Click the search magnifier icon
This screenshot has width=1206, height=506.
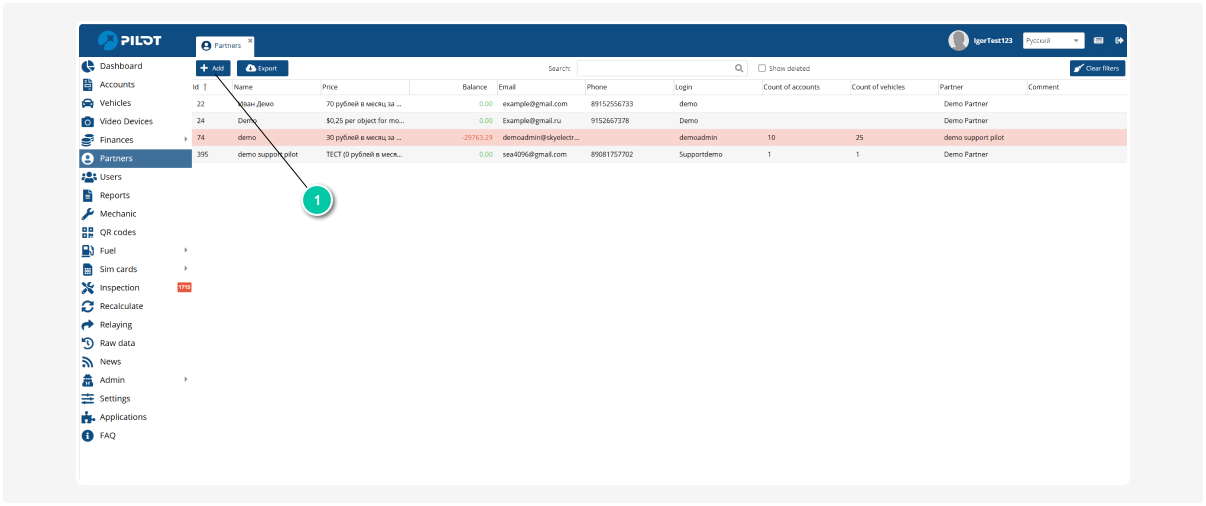[x=740, y=69]
